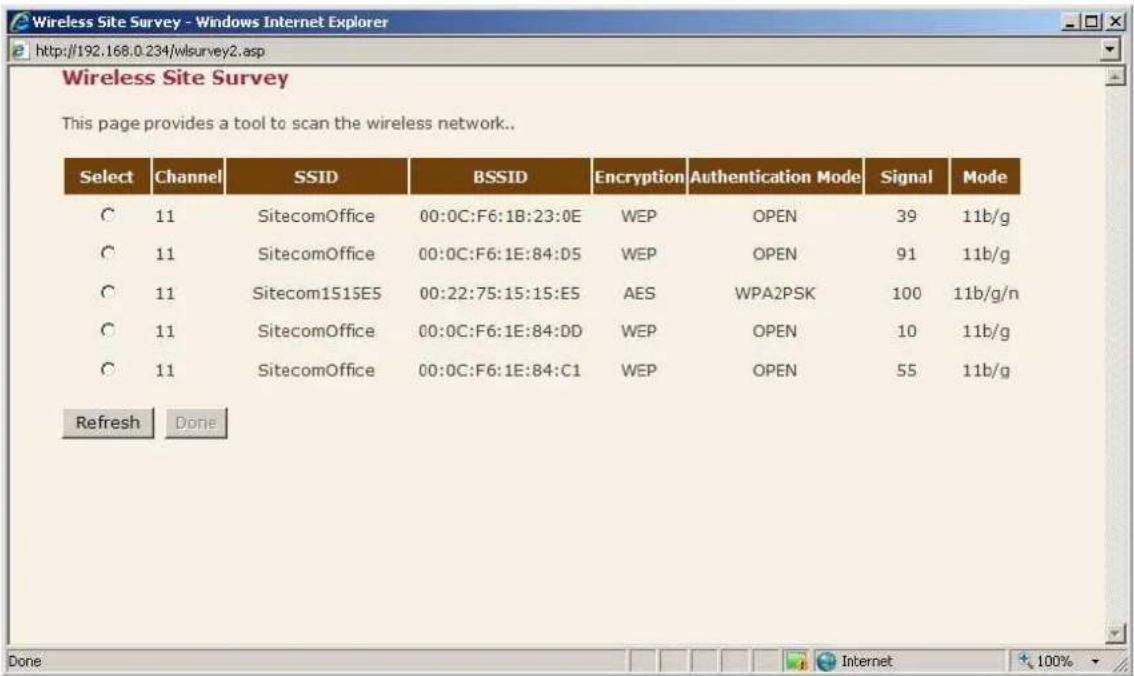This screenshot has width=1134, height=676.
Task: Click the Internet zone globe icon
Action: pyautogui.click(x=826, y=661)
